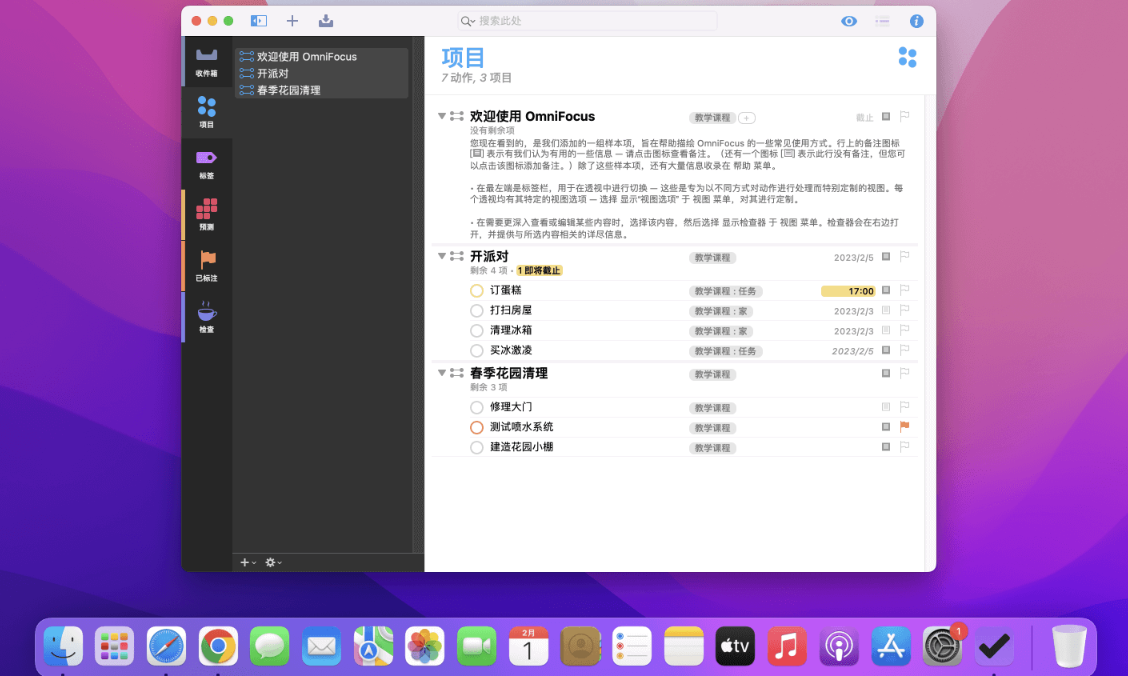The height and width of the screenshot is (676, 1128).
Task: Flag the 建造花园小棚 task
Action: tap(905, 447)
